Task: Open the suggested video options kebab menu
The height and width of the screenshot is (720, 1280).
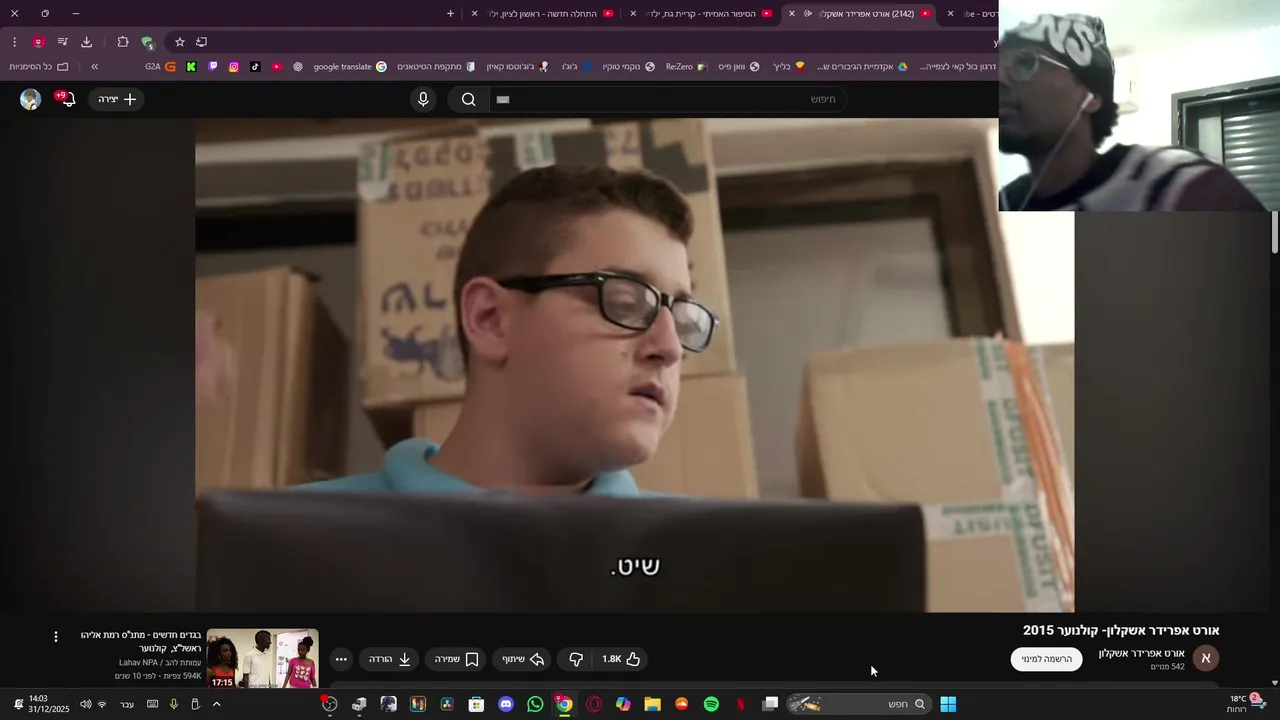Action: (x=56, y=636)
